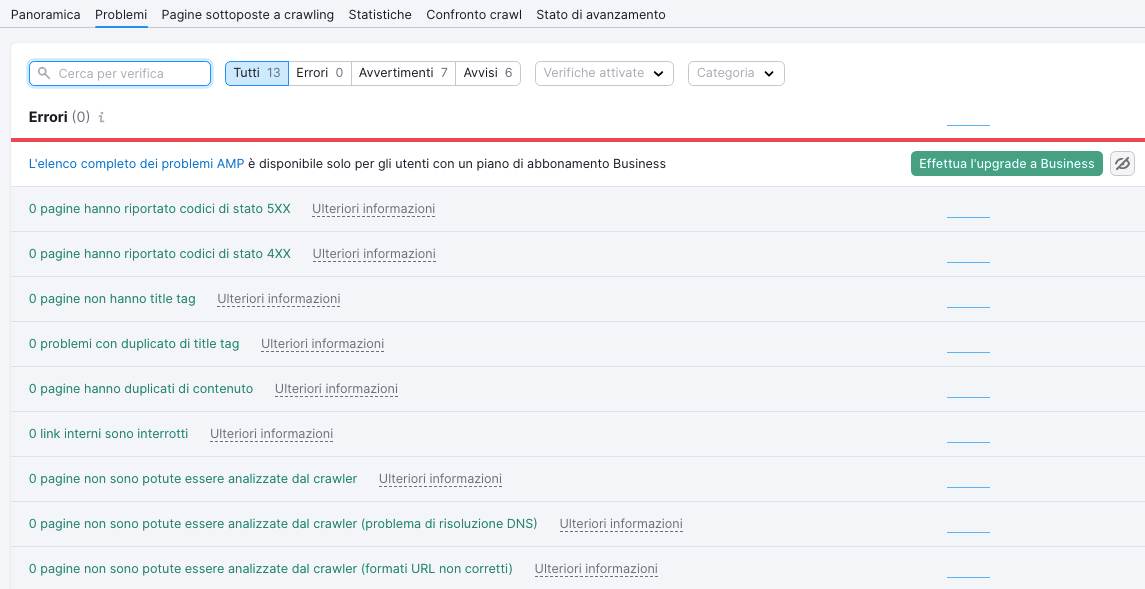Viewport: 1145px width, 589px height.
Task: Show only Avvisi with 6 results
Action: [488, 73]
